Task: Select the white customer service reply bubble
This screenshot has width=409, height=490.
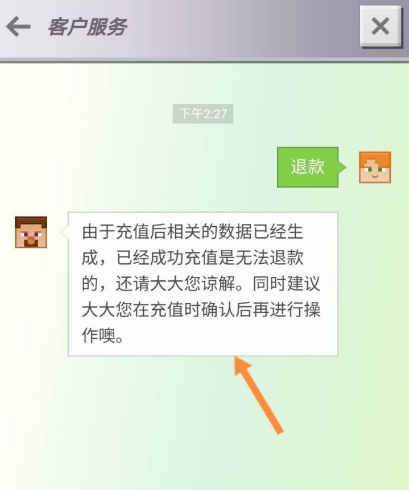Action: coord(203,284)
